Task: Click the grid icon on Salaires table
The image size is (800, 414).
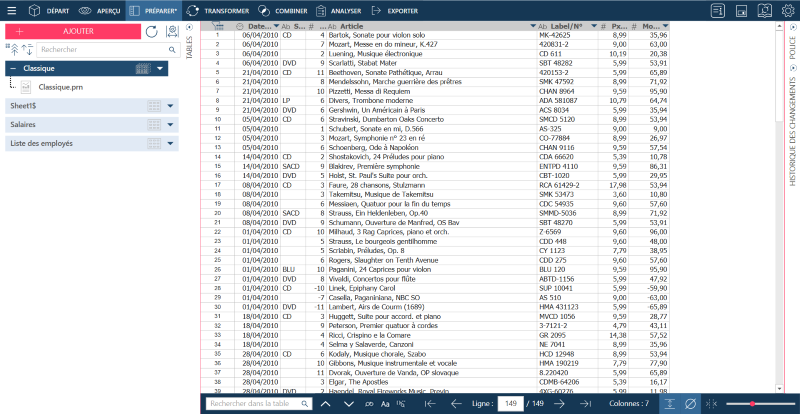Action: (x=154, y=125)
